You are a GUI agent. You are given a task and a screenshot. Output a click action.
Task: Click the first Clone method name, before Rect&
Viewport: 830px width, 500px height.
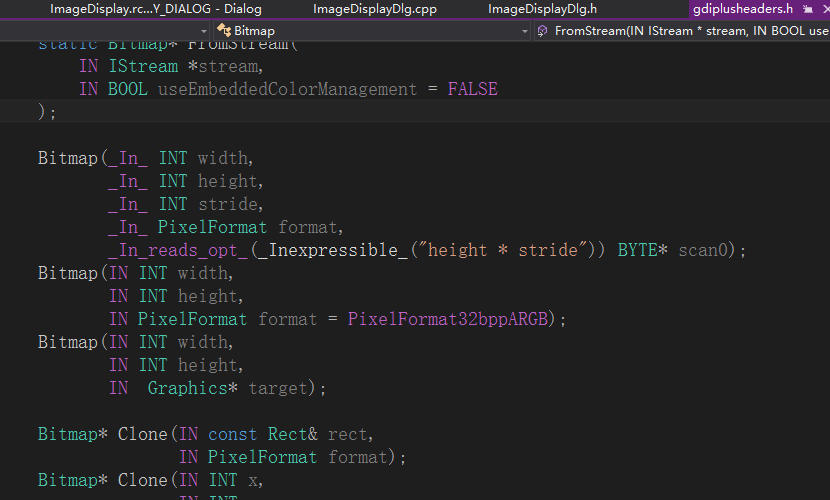point(142,434)
